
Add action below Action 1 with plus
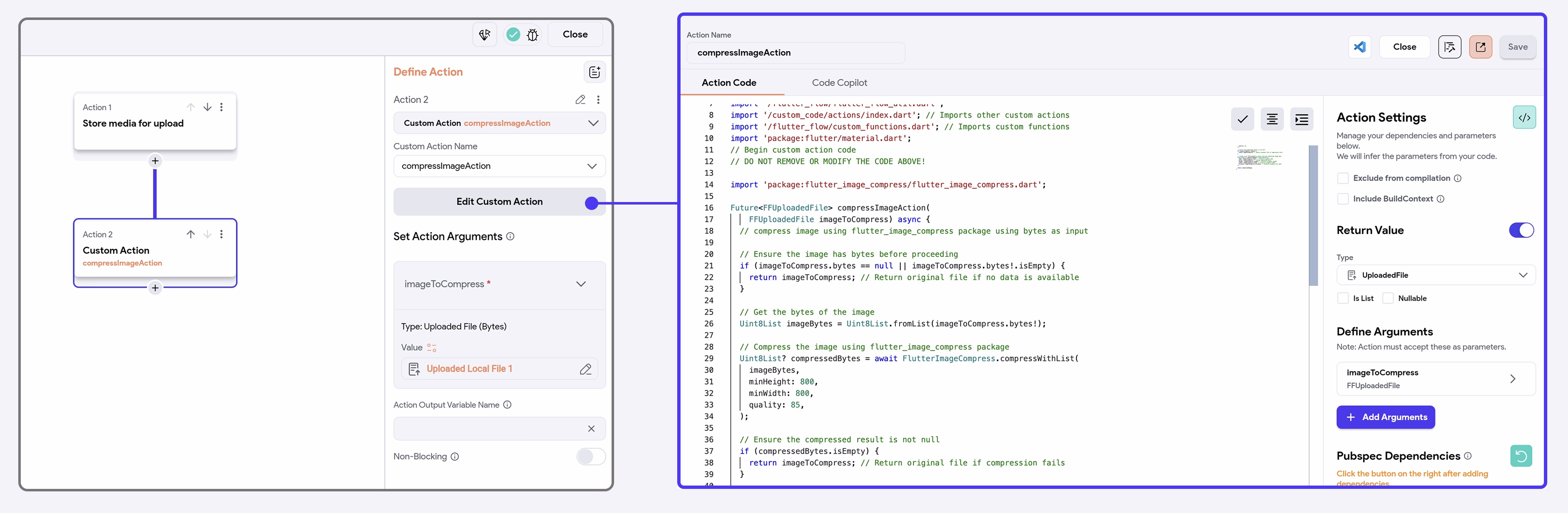(155, 161)
